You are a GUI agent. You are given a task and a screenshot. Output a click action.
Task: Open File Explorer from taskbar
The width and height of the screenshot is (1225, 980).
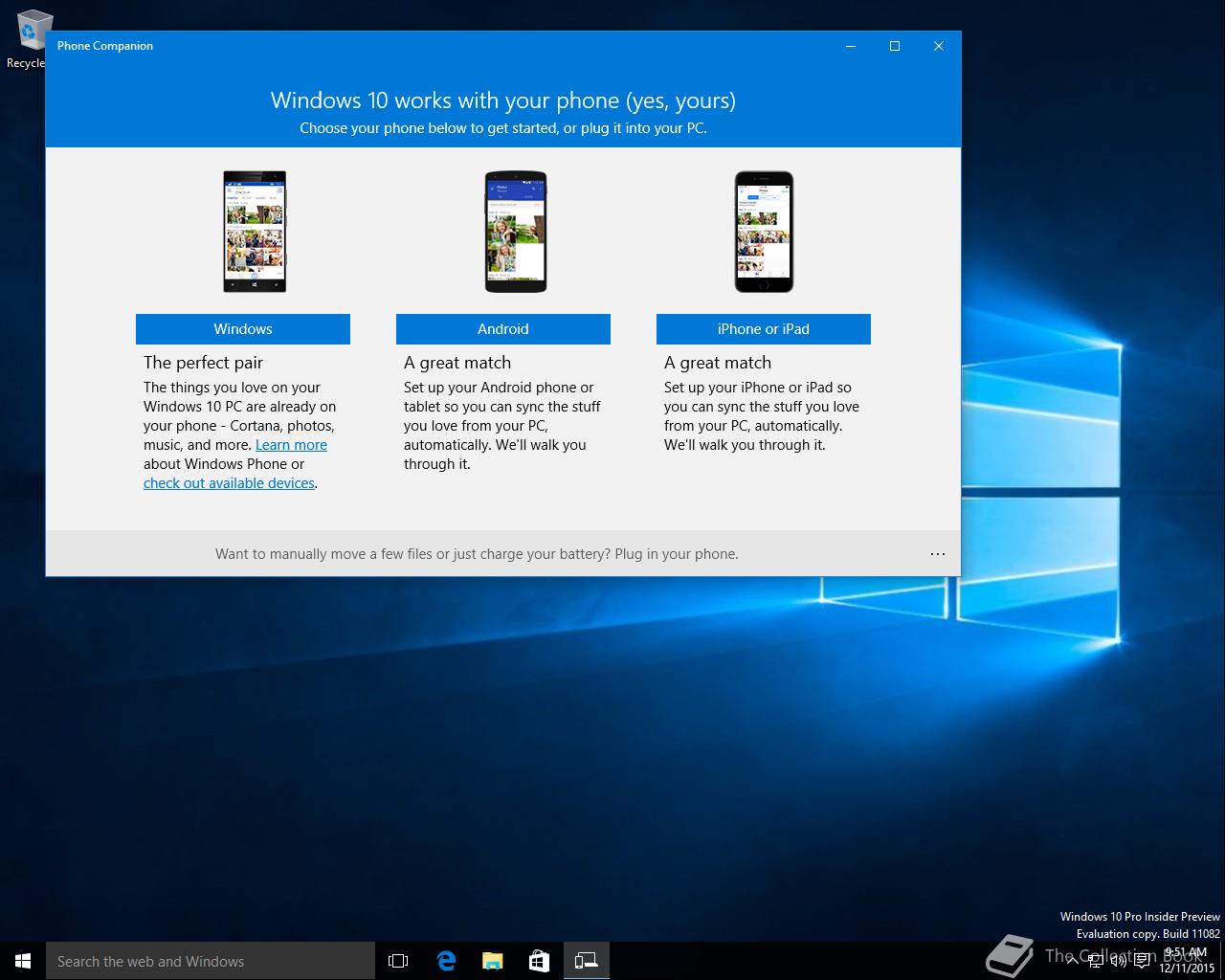pyautogui.click(x=492, y=961)
